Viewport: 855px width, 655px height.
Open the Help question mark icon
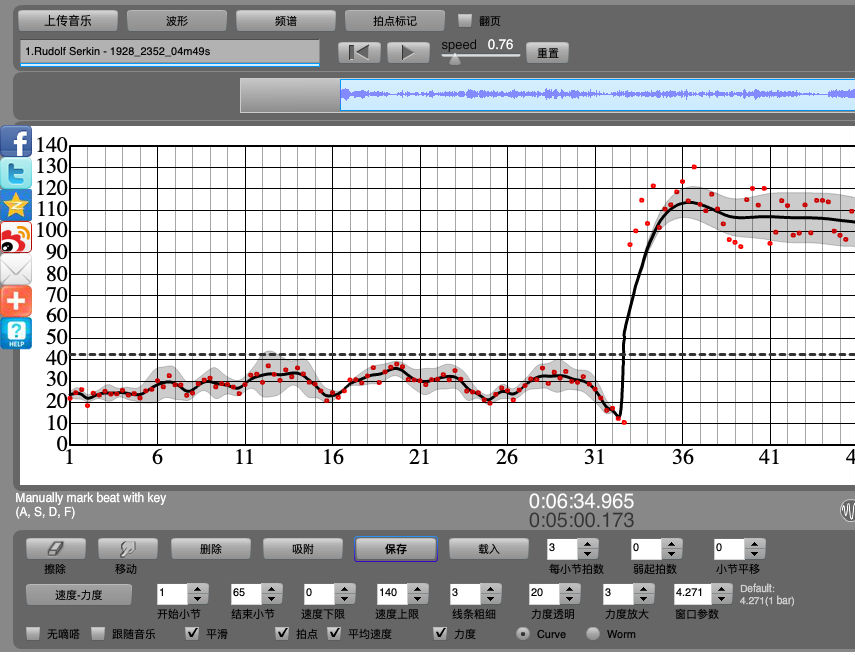pyautogui.click(x=16, y=333)
